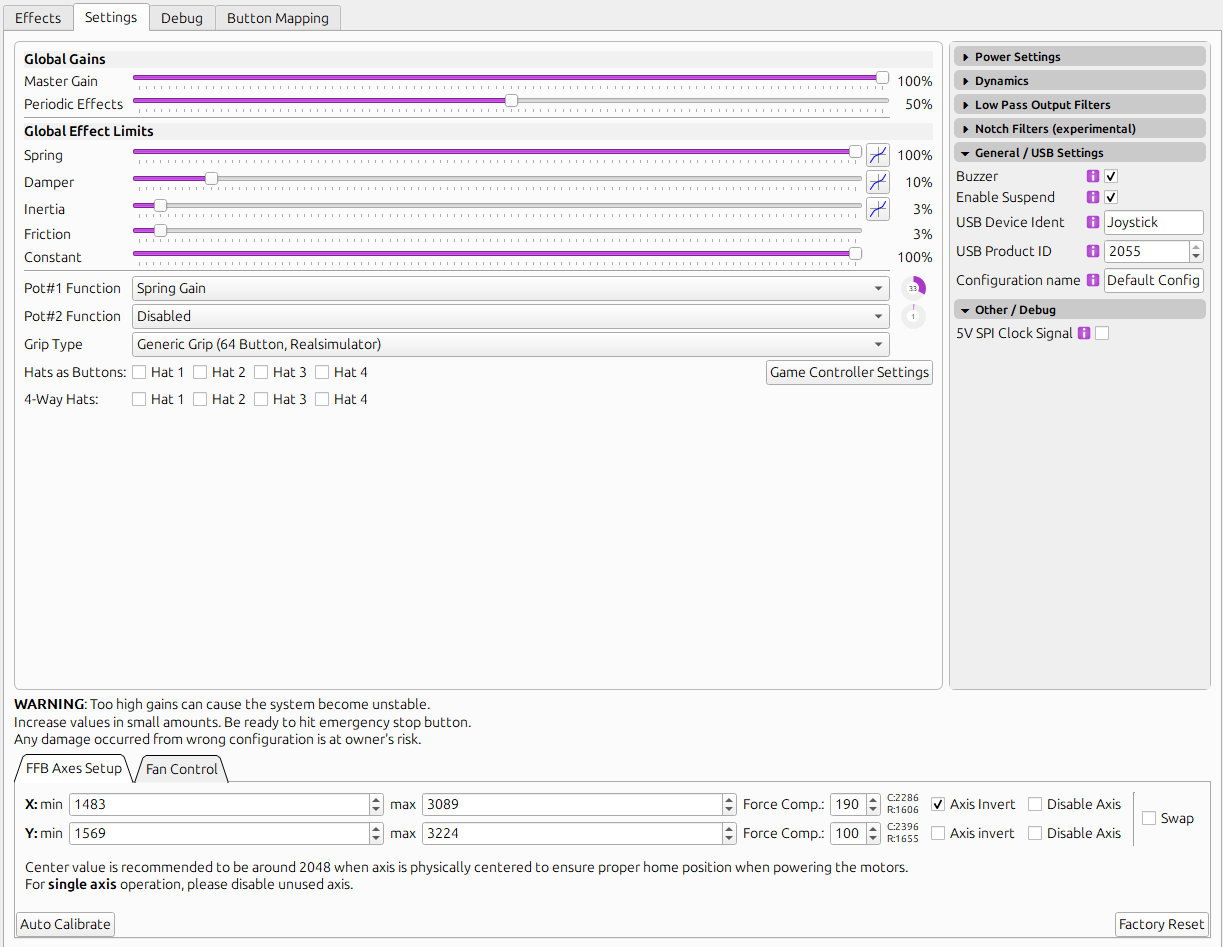1223x947 pixels.
Task: Enable the 5V SPI Clock Signal checkbox
Action: click(1102, 333)
